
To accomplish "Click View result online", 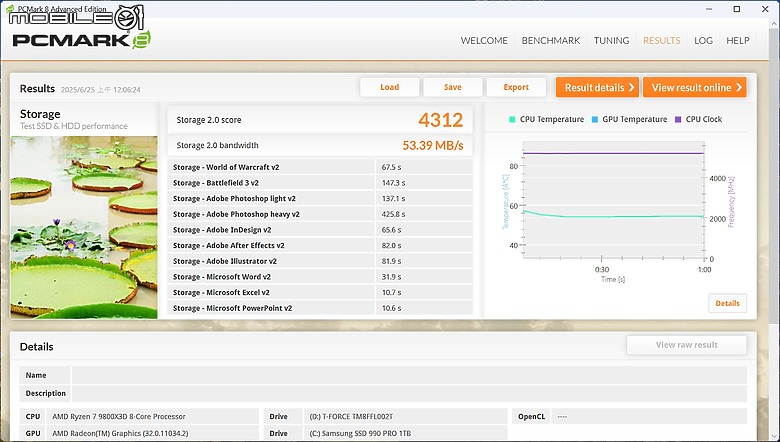I will 695,88.
